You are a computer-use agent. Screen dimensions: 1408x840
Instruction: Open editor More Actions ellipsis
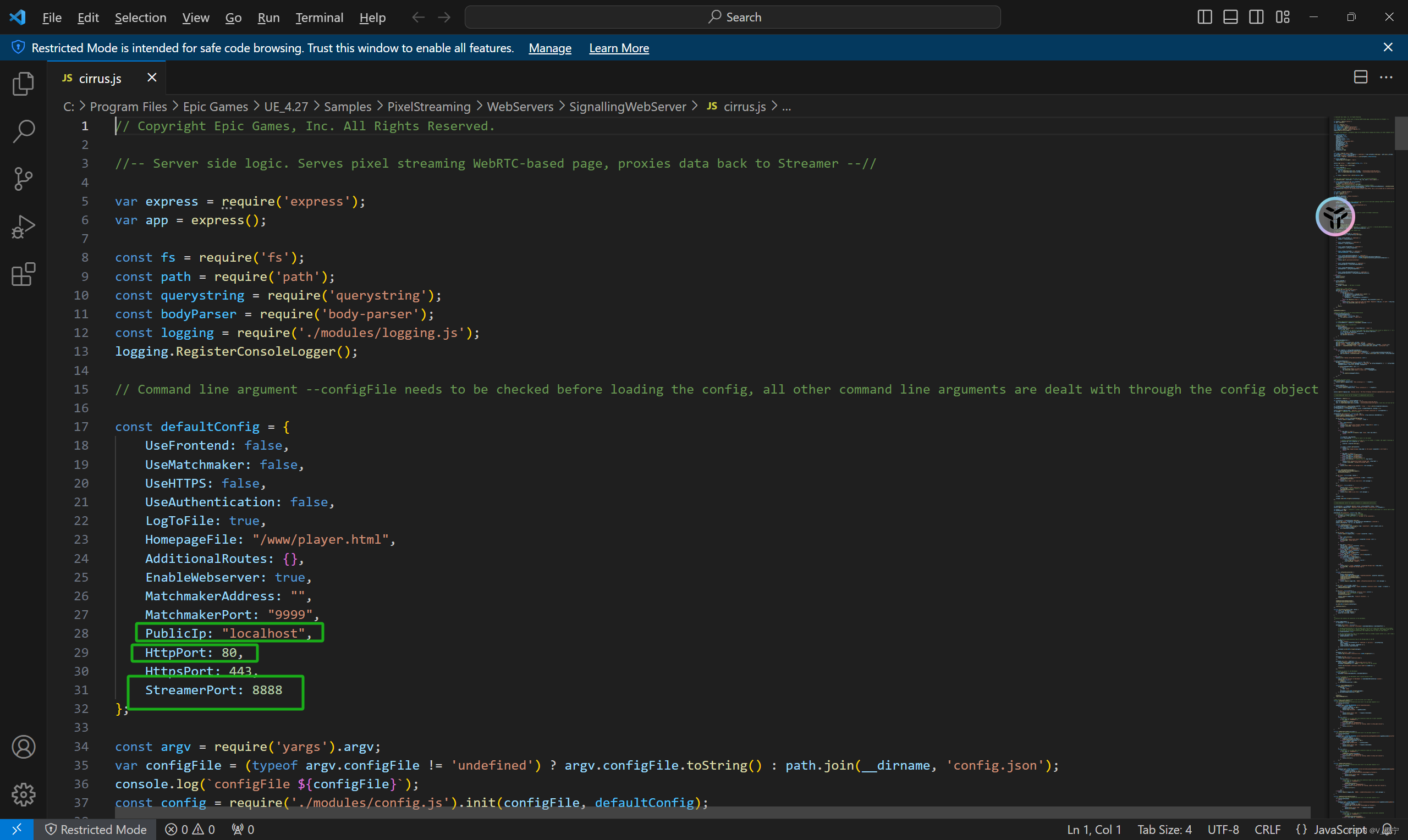tap(1386, 77)
